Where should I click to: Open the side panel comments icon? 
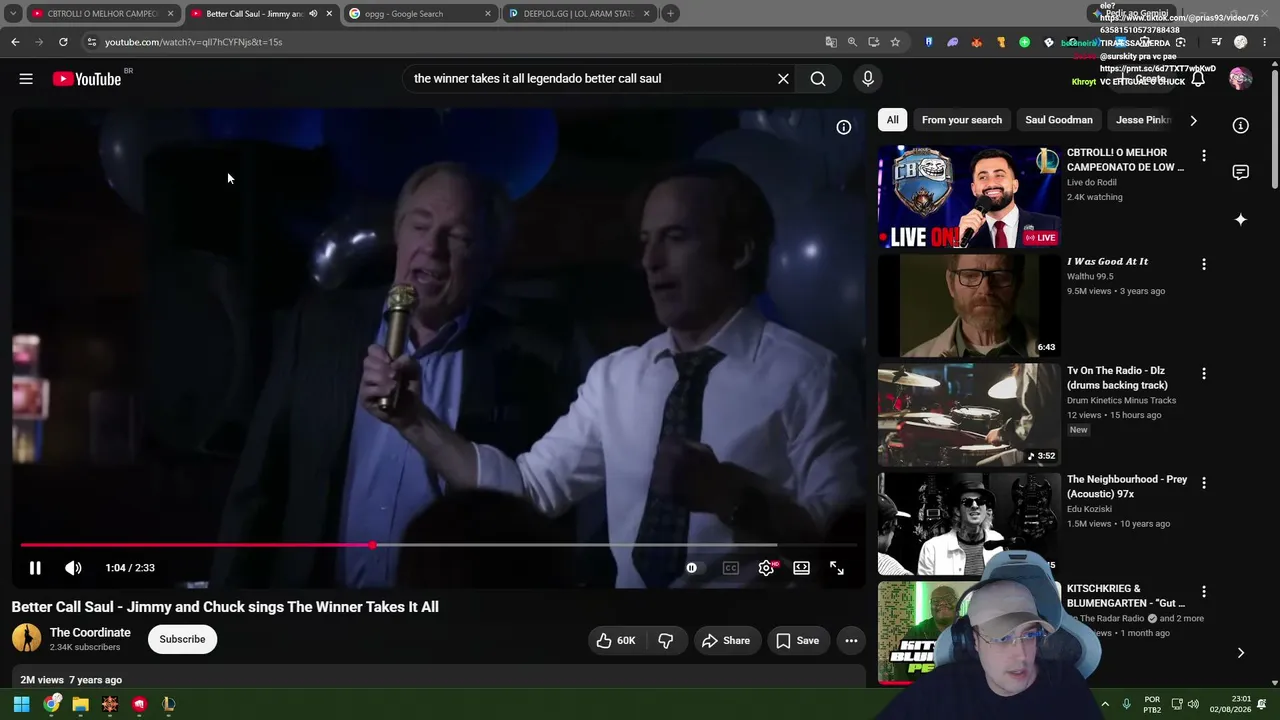(x=1240, y=173)
